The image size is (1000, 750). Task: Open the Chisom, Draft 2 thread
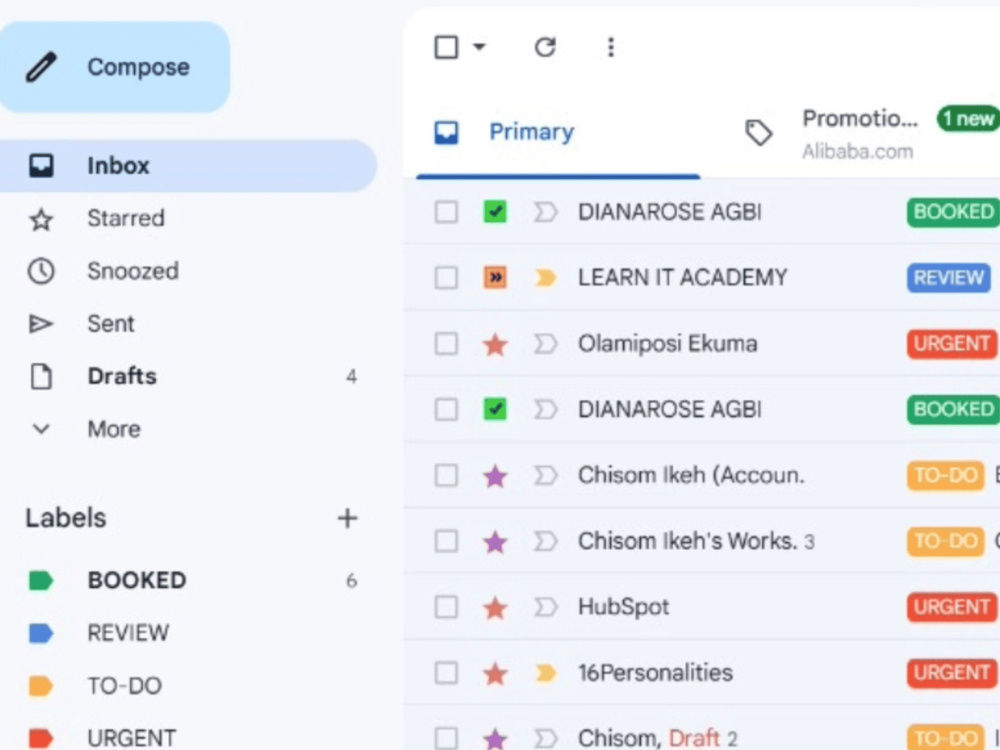click(658, 739)
